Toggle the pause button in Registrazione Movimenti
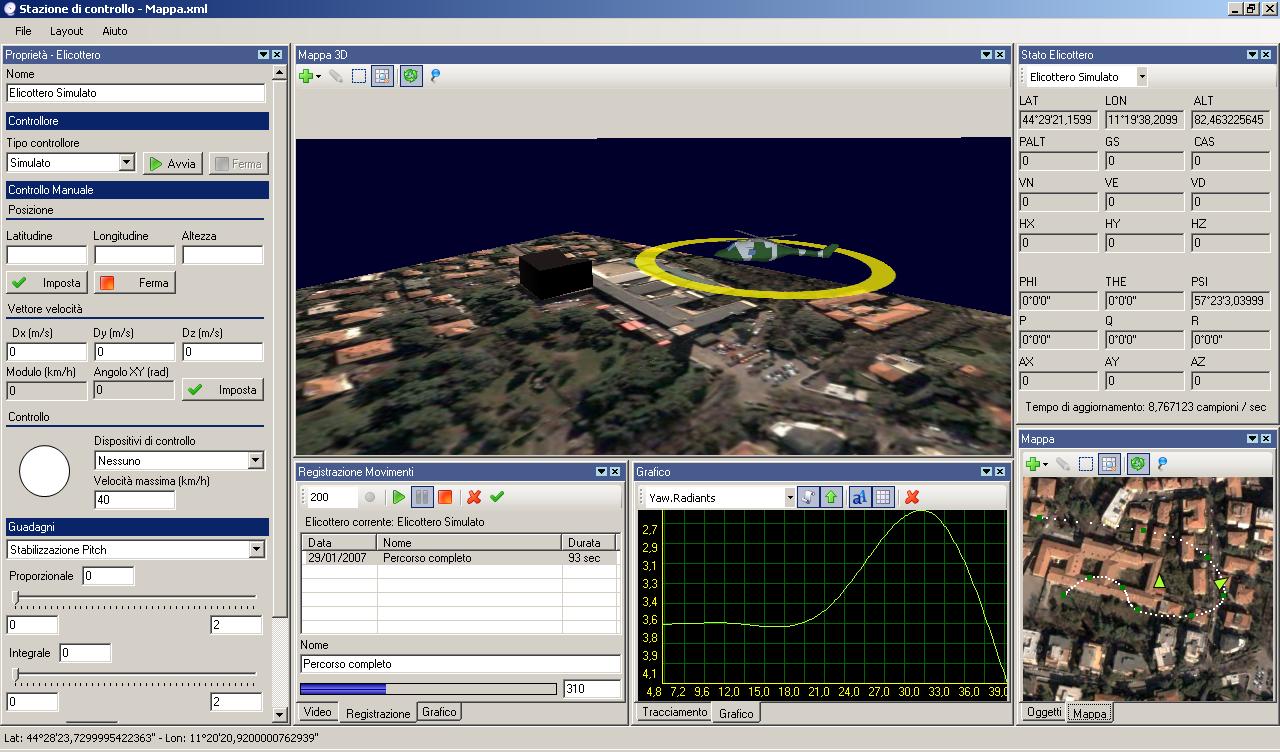 coord(422,497)
